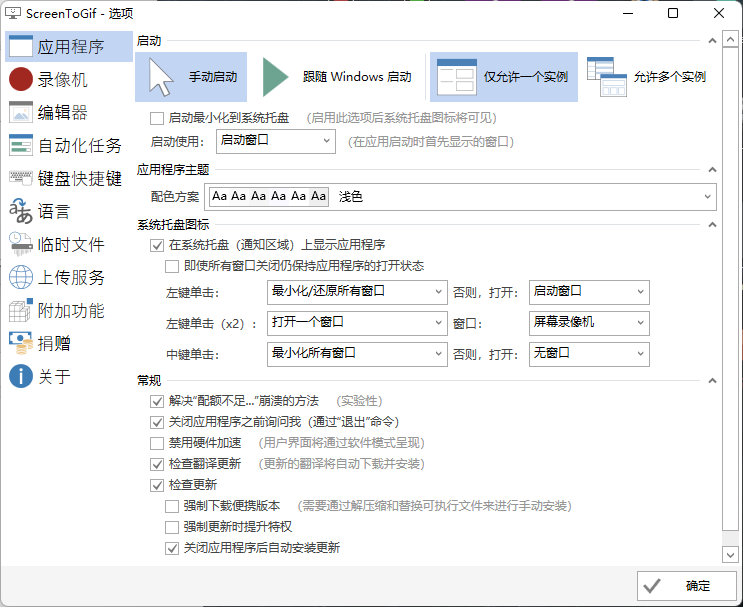
Task: Toggle 关闭应用程序后自动安装更新 checkbox
Action: pyautogui.click(x=172, y=549)
